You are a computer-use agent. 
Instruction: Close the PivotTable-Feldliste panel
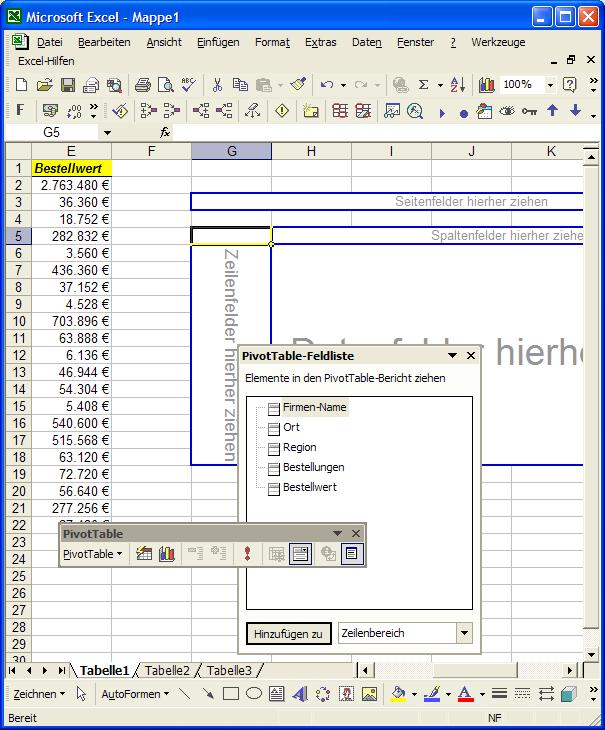[x=471, y=356]
